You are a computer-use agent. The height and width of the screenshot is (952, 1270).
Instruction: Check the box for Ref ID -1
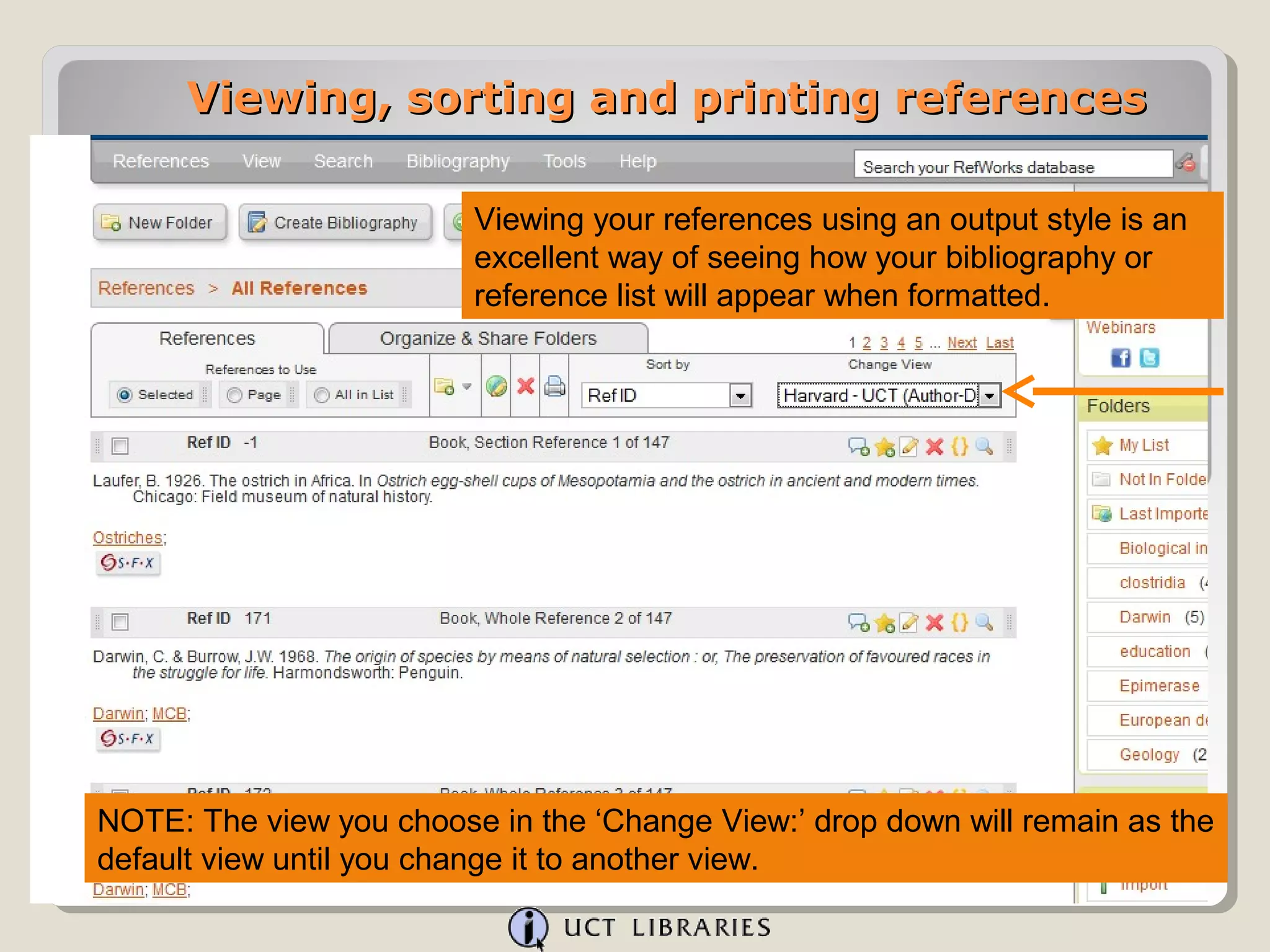(120, 446)
